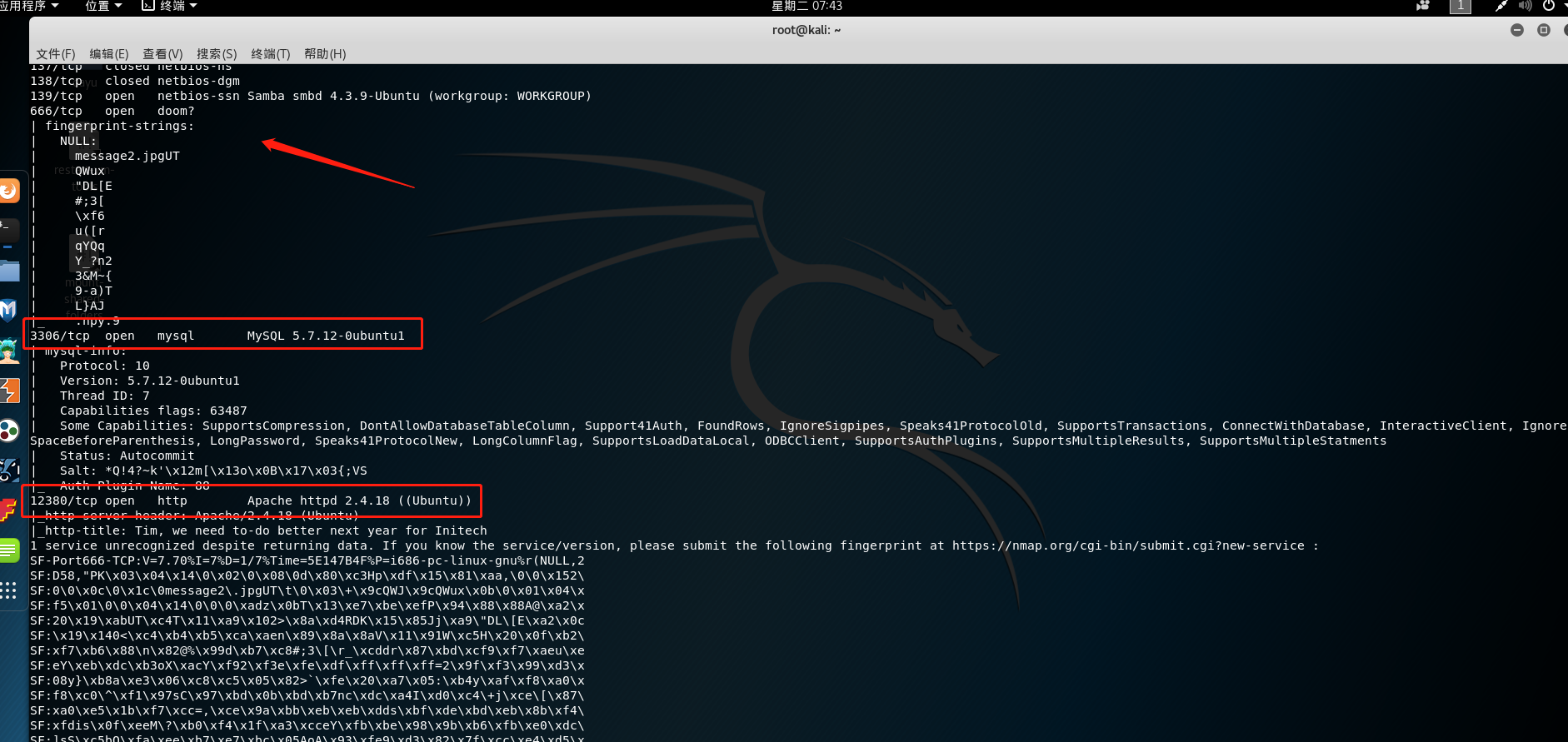Image resolution: width=1568 pixels, height=742 pixels.
Task: Open the clock showing 星期二 07:43
Action: [806, 6]
